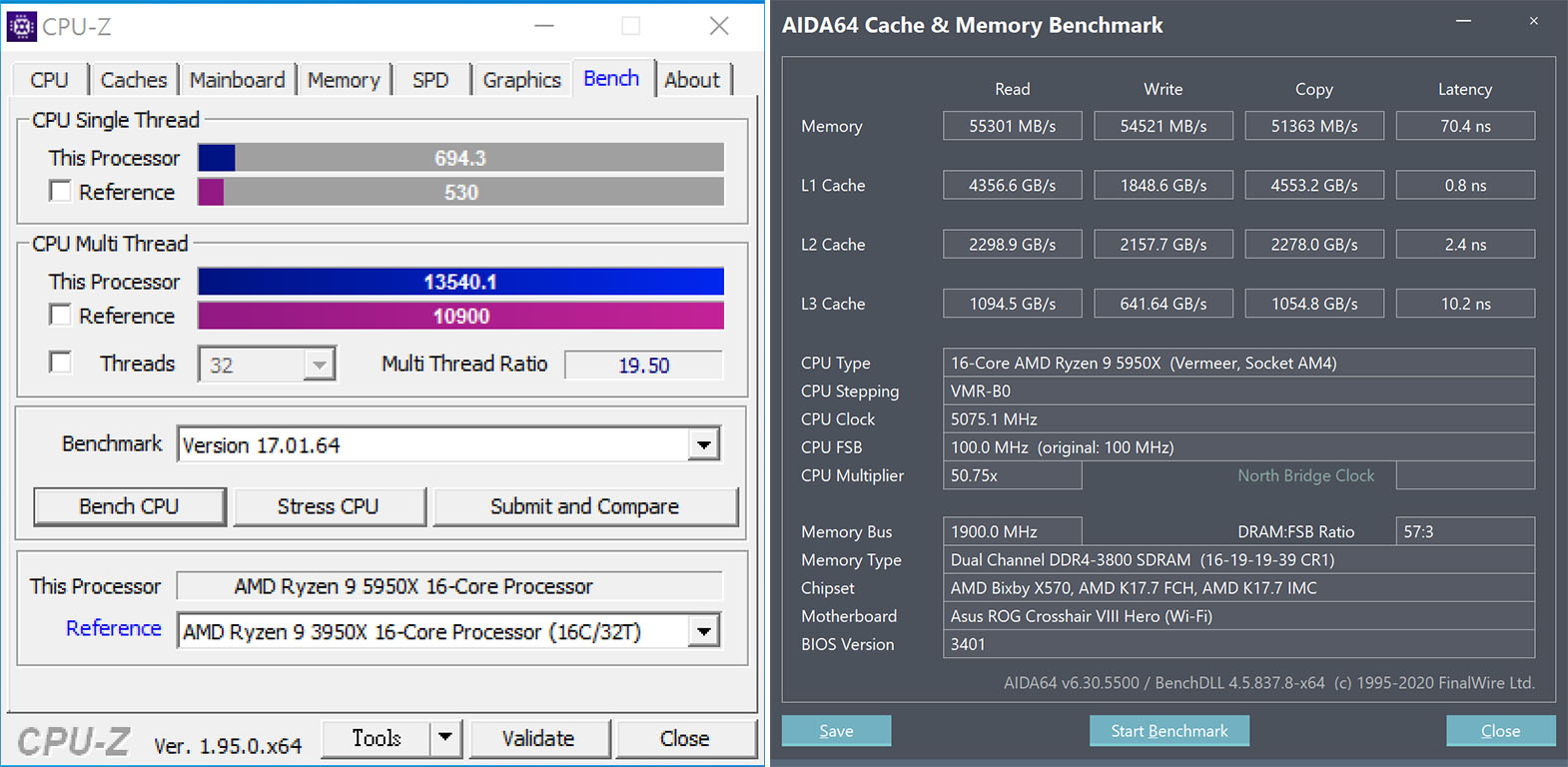Click CPU FSB value 100.0 MHz
Screen dimensions: 1568x767
pyautogui.click(x=1238, y=447)
